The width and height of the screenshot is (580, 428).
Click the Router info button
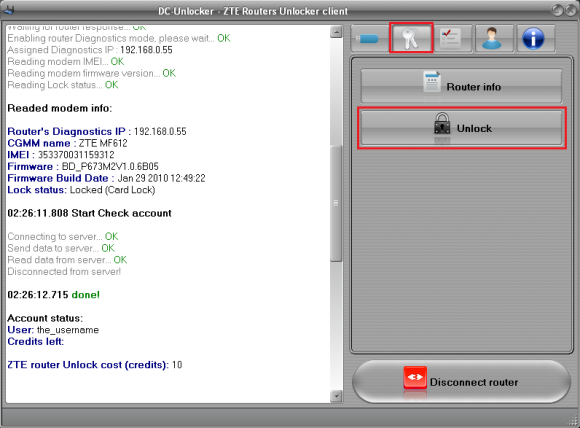(461, 86)
